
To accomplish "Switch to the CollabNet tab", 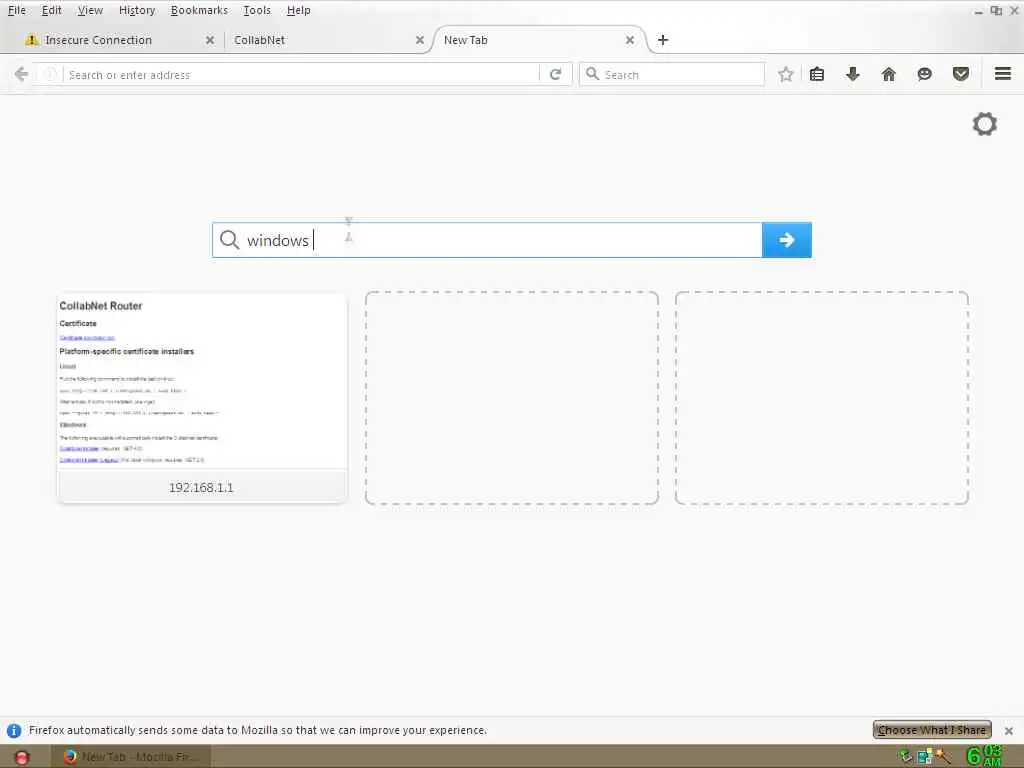I will click(x=325, y=40).
